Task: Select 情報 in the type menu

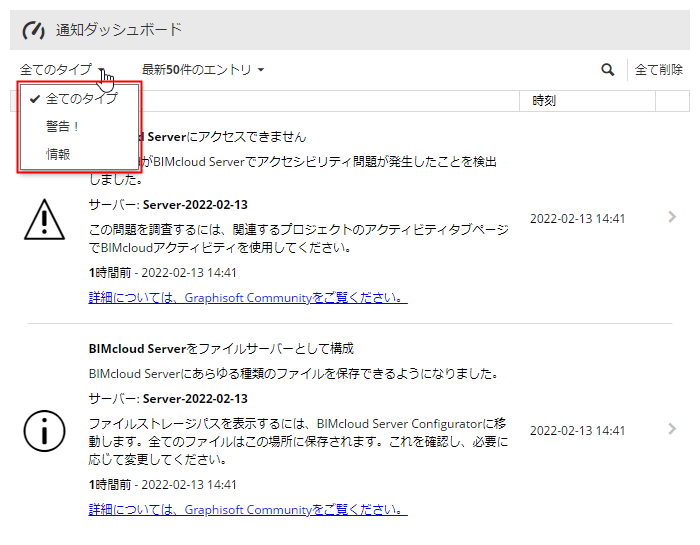Action: pyautogui.click(x=79, y=154)
